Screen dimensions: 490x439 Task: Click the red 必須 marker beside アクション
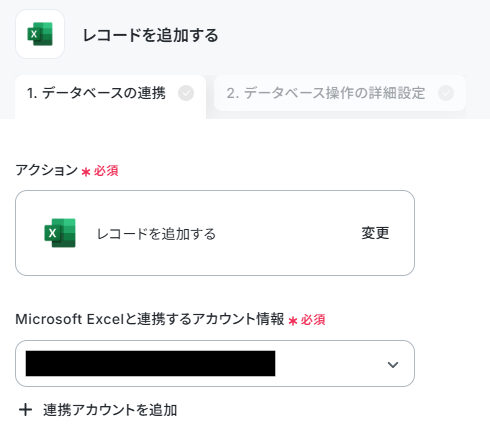pyautogui.click(x=106, y=171)
